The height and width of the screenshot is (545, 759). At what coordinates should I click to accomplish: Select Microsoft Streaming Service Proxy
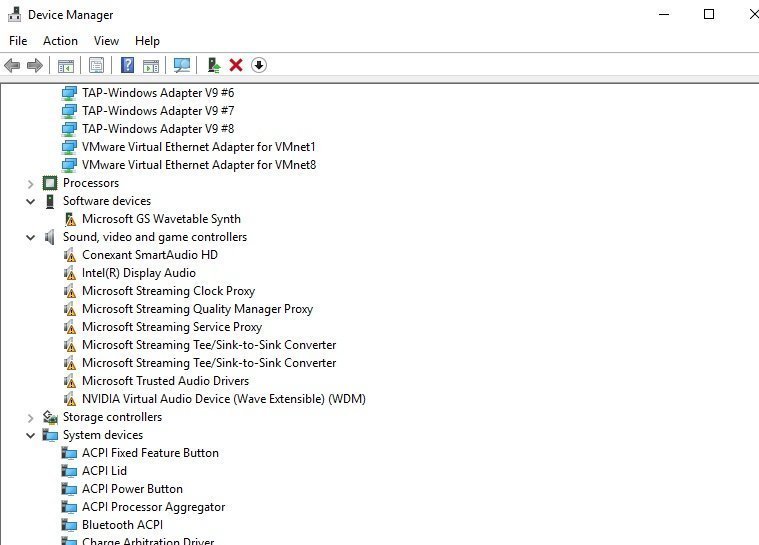coord(172,327)
